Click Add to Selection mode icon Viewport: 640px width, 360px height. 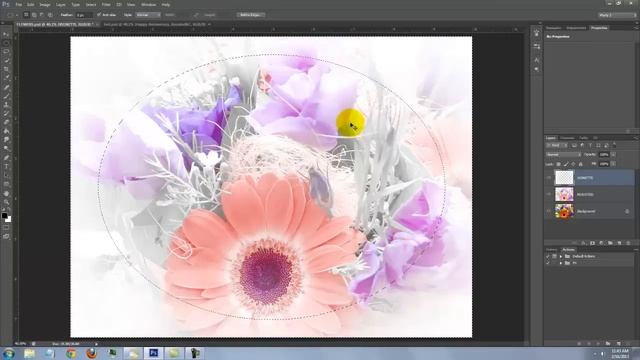click(34, 15)
